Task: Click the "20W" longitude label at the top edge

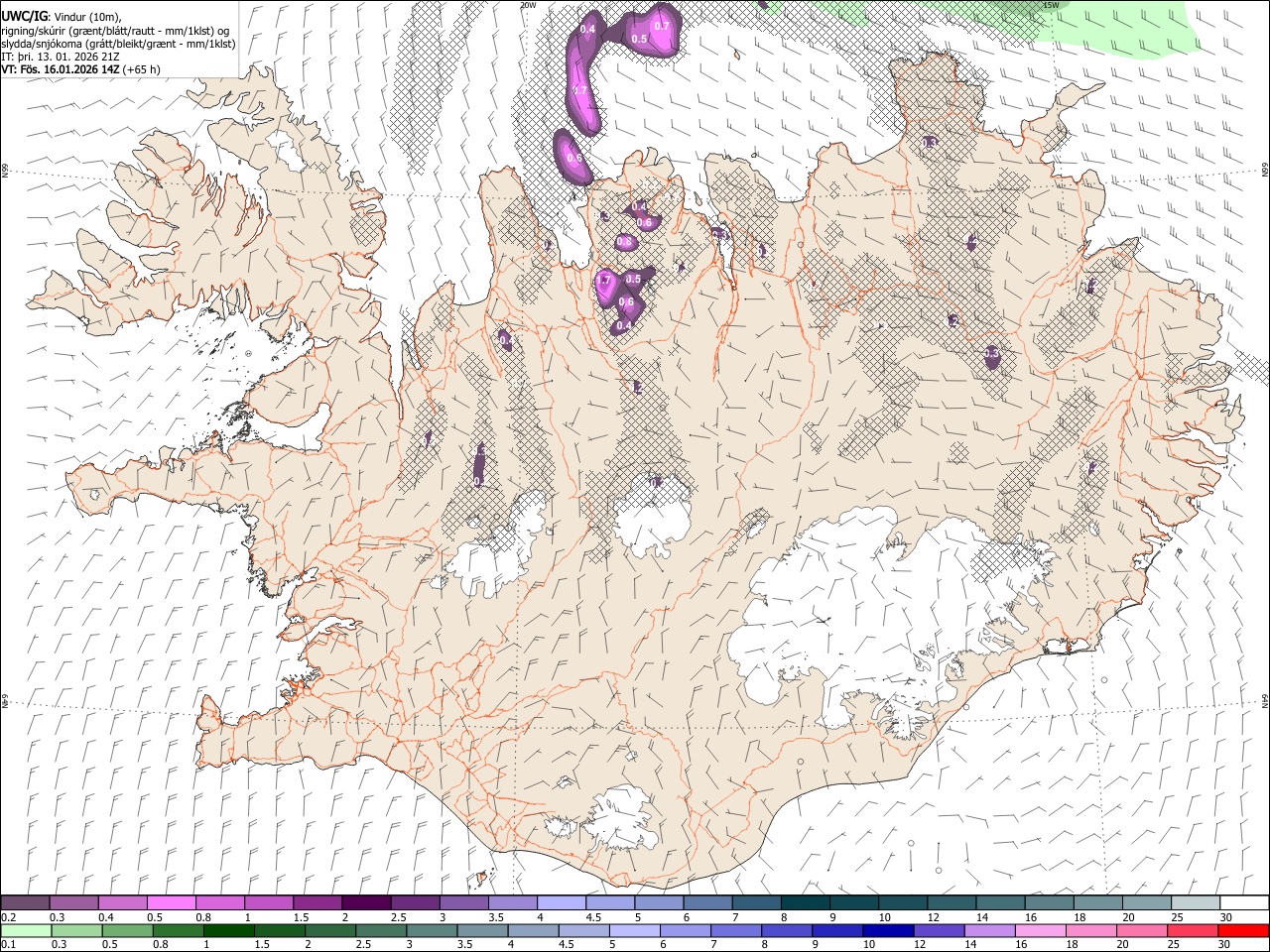Action: click(528, 5)
